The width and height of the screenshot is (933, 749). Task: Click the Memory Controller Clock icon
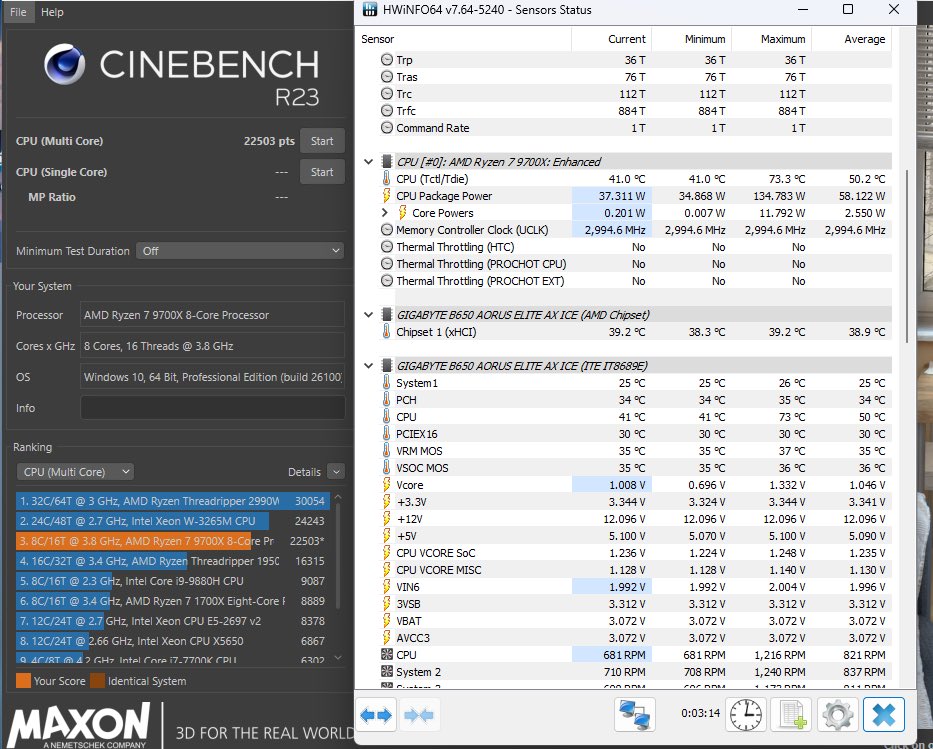[387, 230]
